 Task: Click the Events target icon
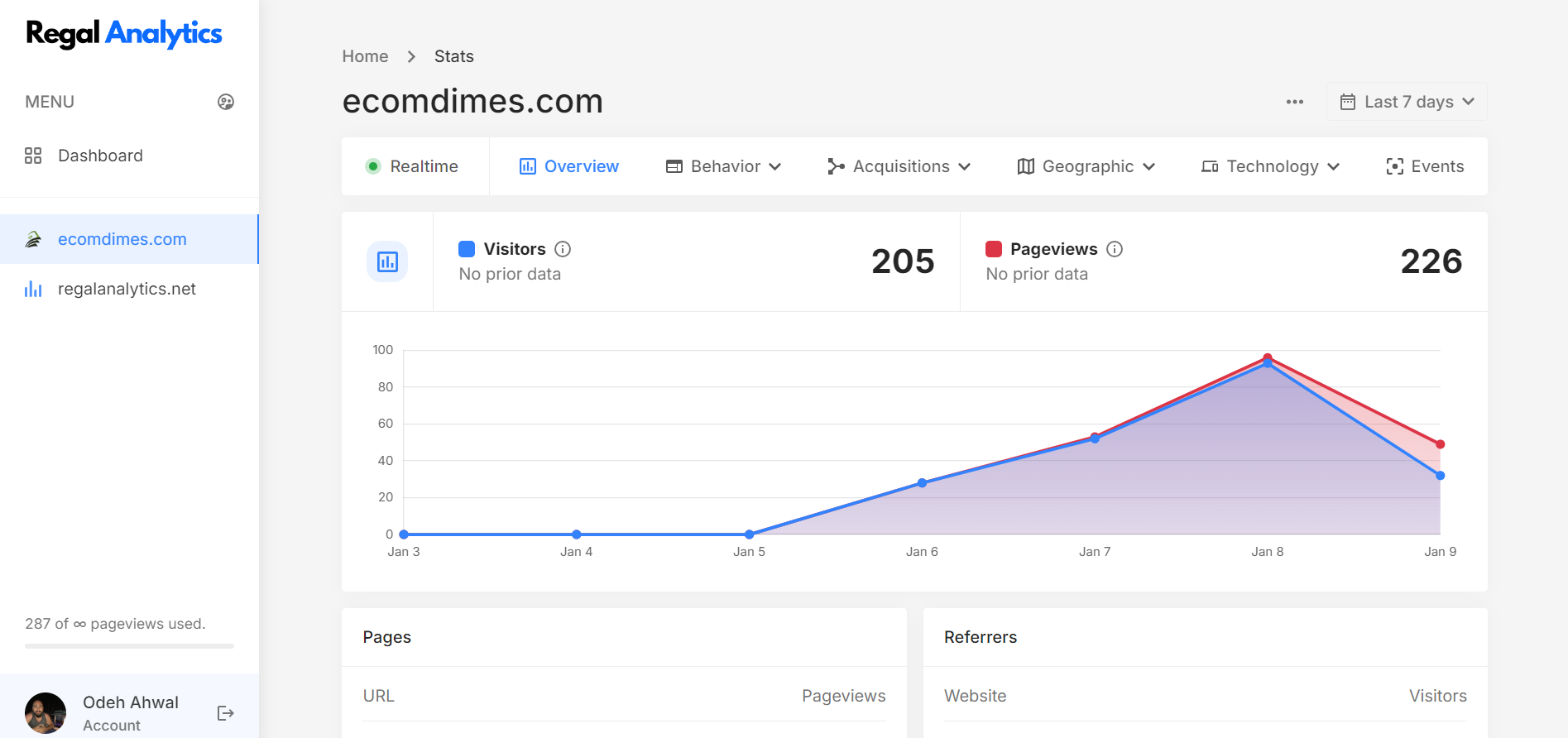tap(1395, 166)
